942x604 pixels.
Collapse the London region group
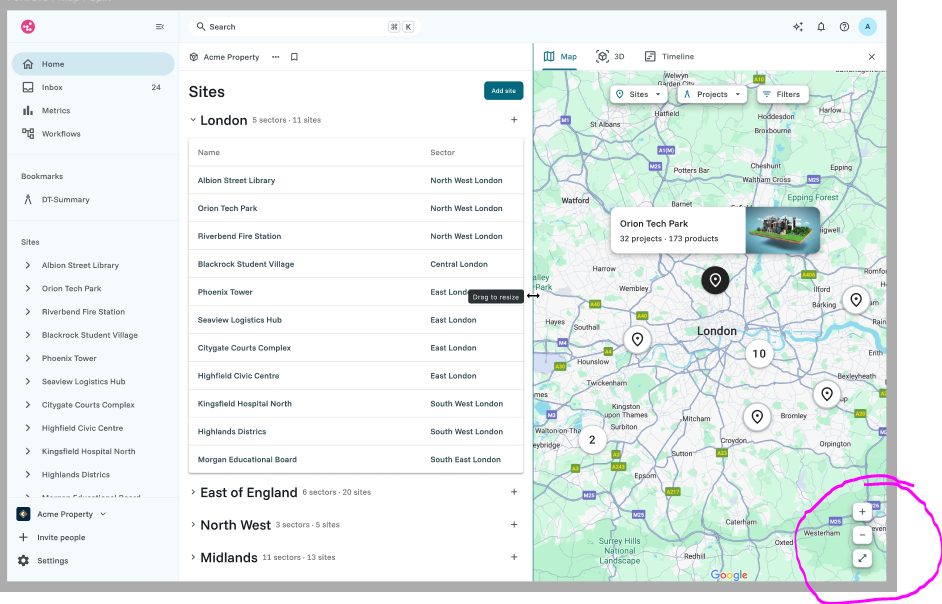click(193, 120)
